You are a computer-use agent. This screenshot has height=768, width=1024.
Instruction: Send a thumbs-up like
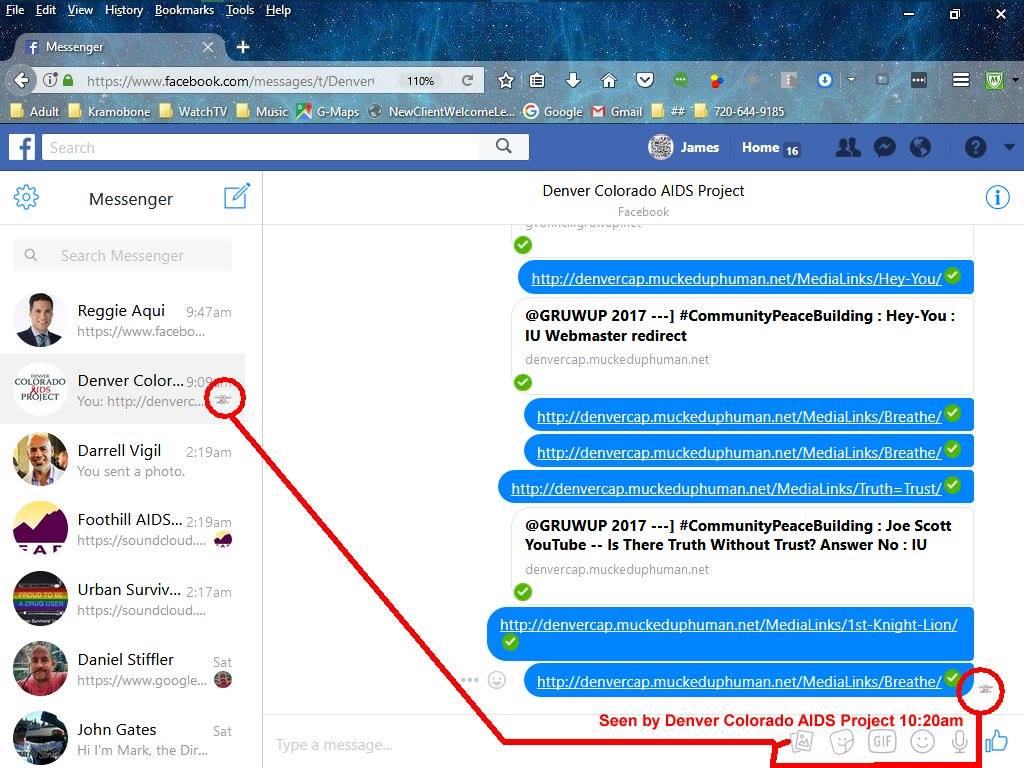click(x=997, y=741)
